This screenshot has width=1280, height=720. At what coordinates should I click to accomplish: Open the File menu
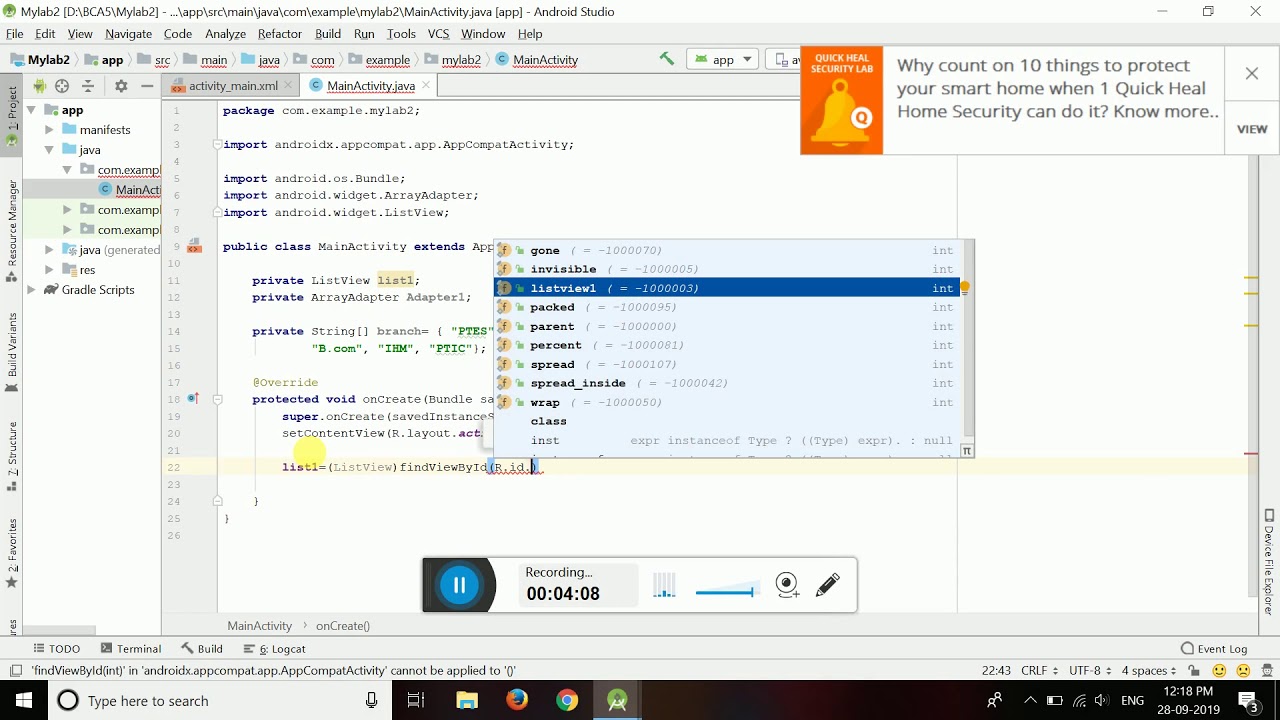pyautogui.click(x=15, y=33)
